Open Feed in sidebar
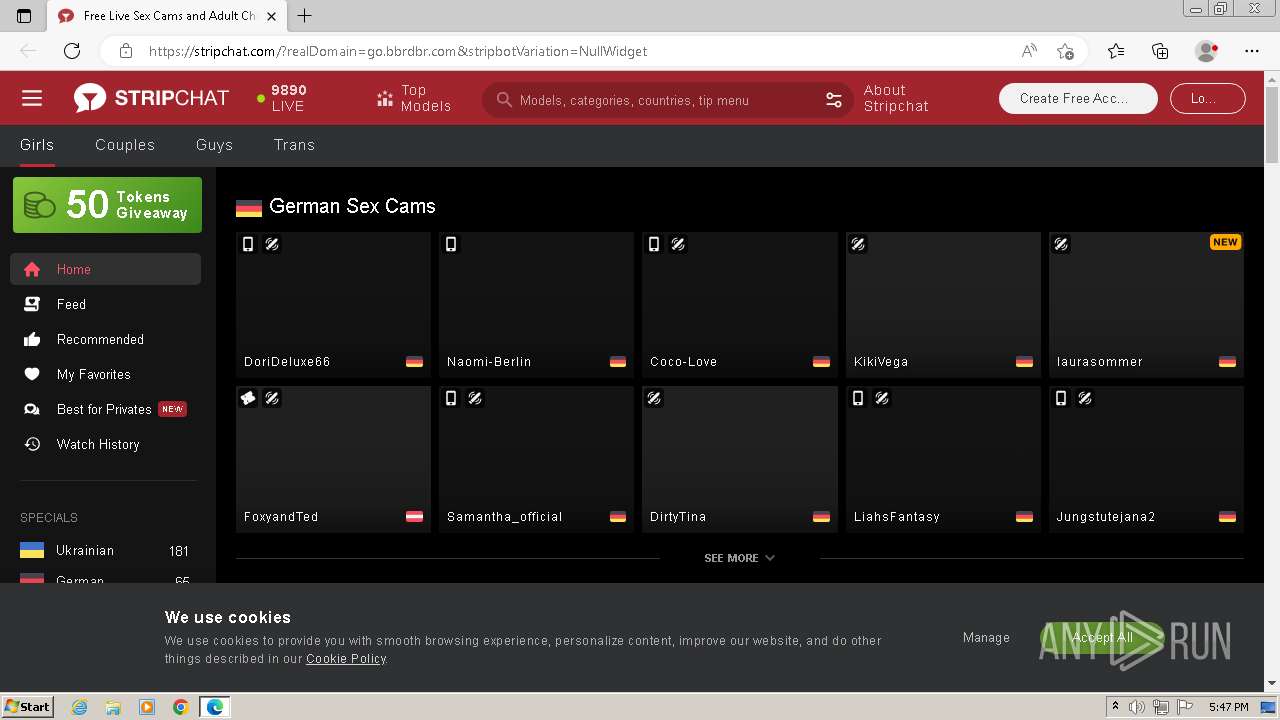Viewport: 1280px width, 720px height. [x=105, y=304]
